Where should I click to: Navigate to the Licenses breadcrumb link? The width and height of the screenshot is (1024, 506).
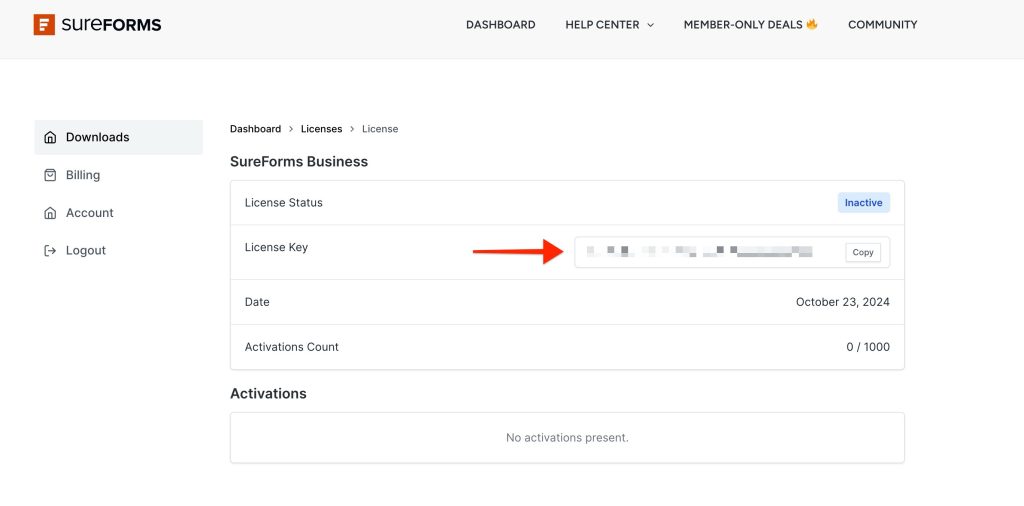point(321,129)
